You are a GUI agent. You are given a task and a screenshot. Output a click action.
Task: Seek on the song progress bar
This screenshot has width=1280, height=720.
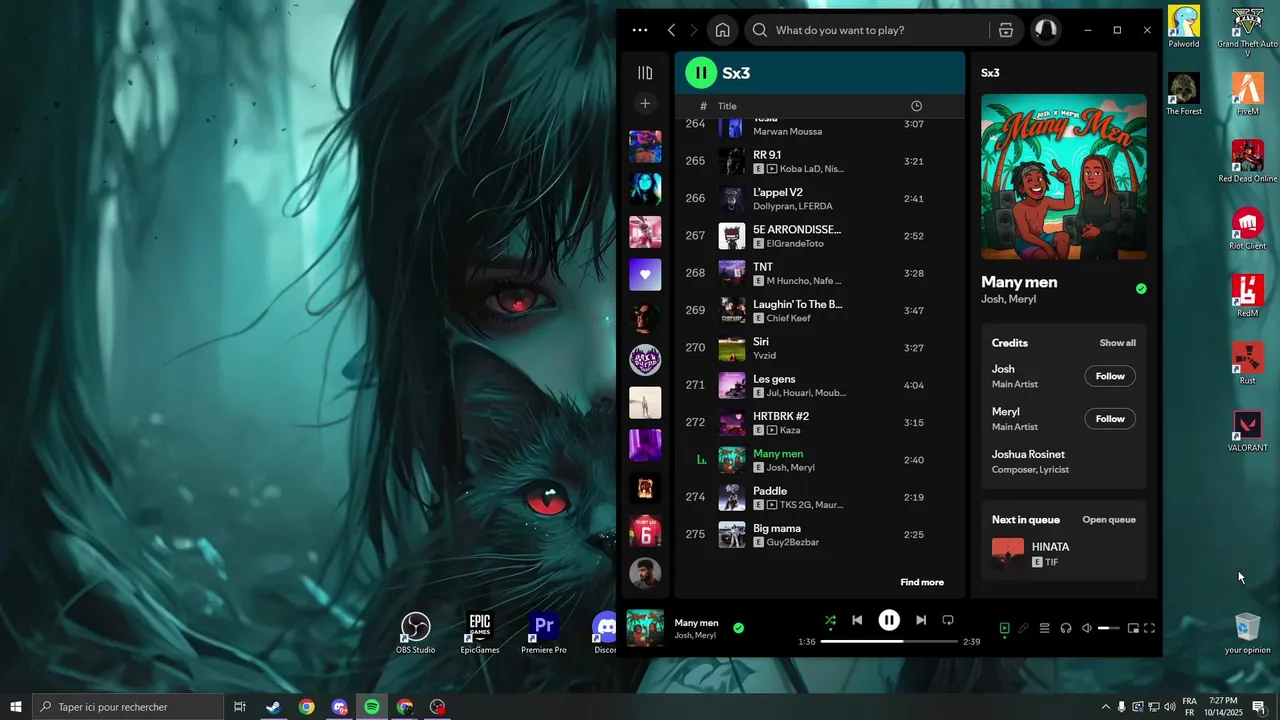889,641
